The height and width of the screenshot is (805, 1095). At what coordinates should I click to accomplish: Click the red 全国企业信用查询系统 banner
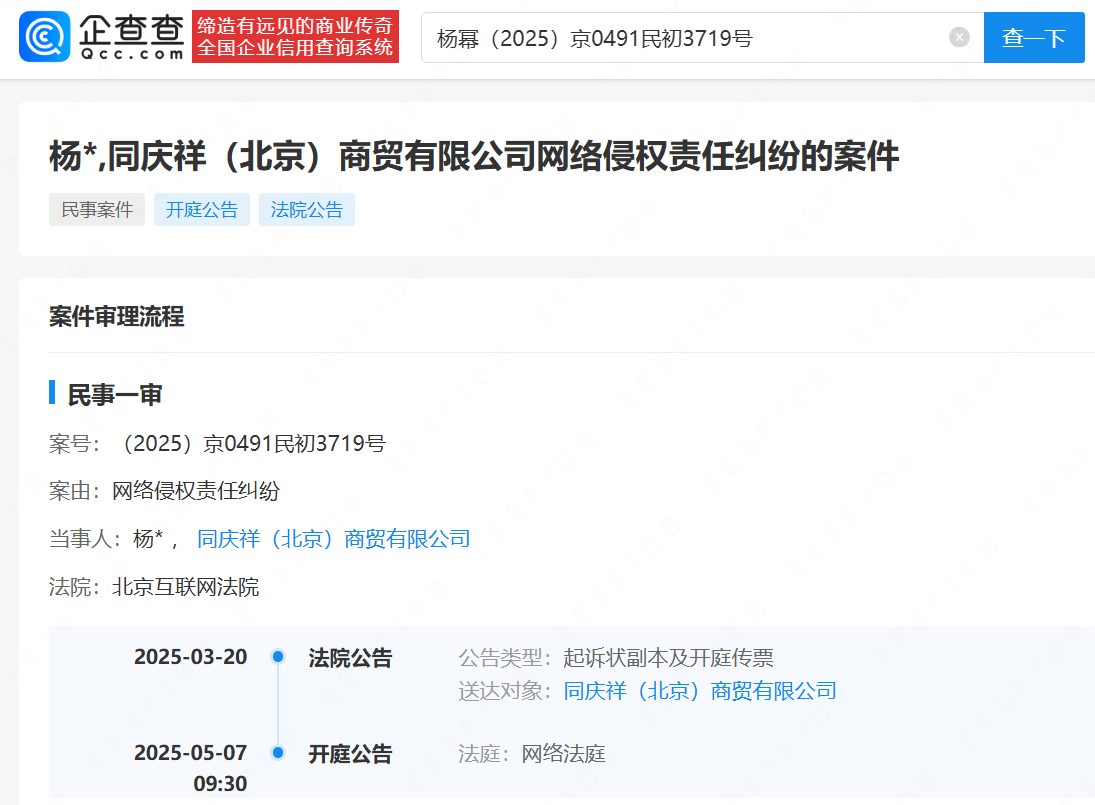tap(295, 36)
